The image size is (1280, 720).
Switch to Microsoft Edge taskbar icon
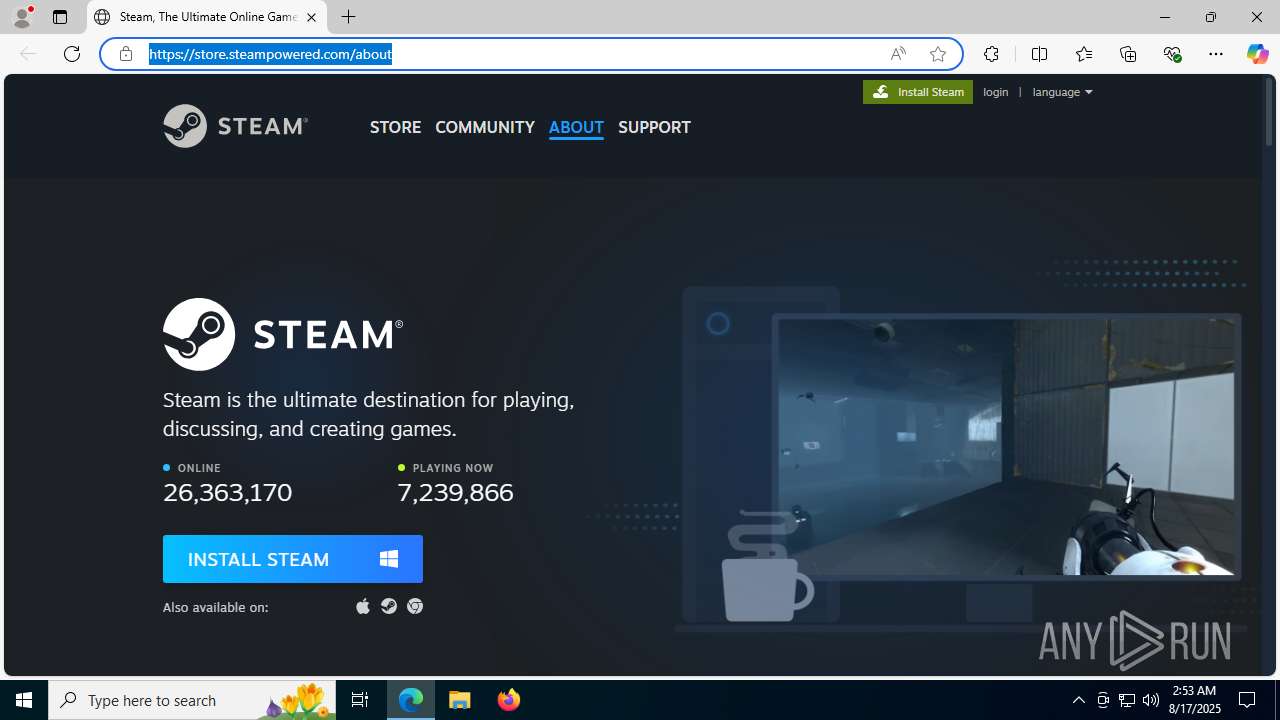(x=411, y=700)
